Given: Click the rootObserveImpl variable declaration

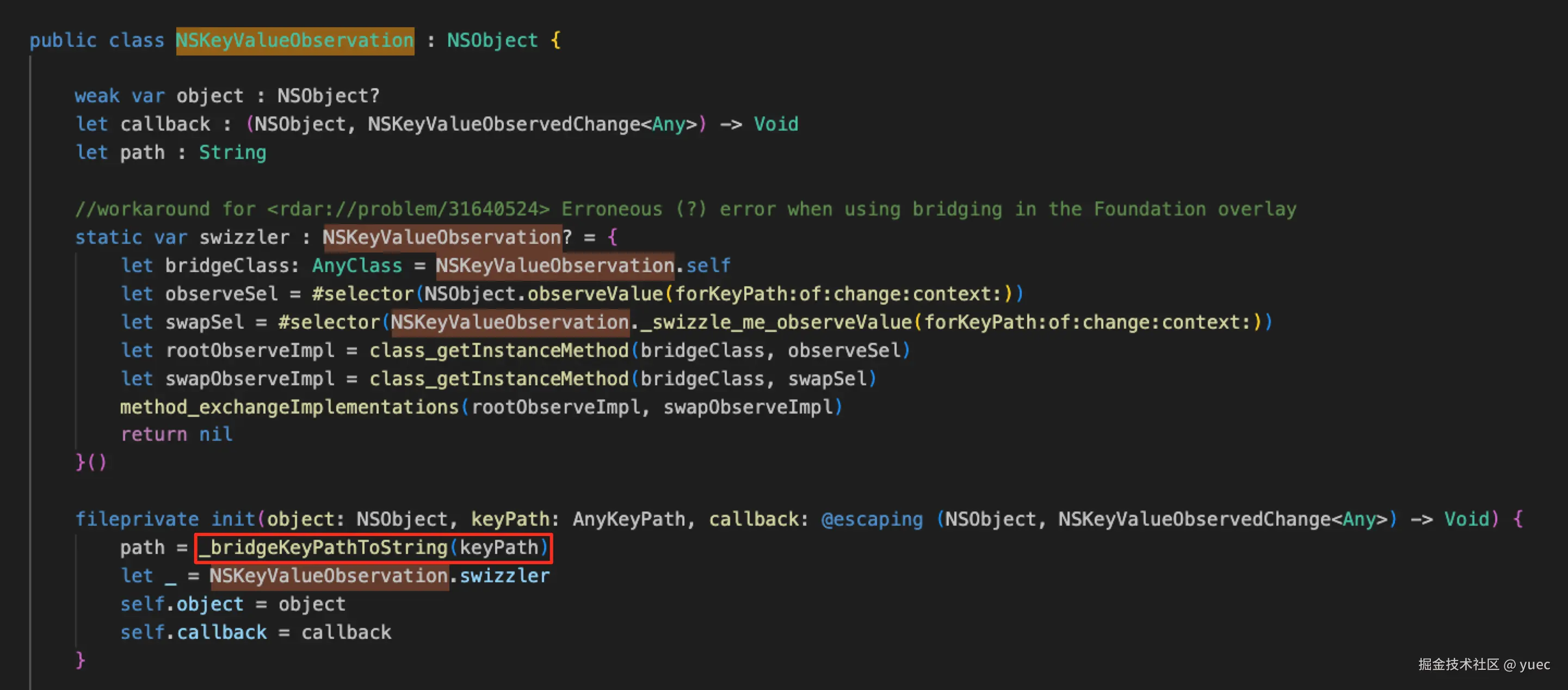Looking at the screenshot, I should (x=250, y=350).
